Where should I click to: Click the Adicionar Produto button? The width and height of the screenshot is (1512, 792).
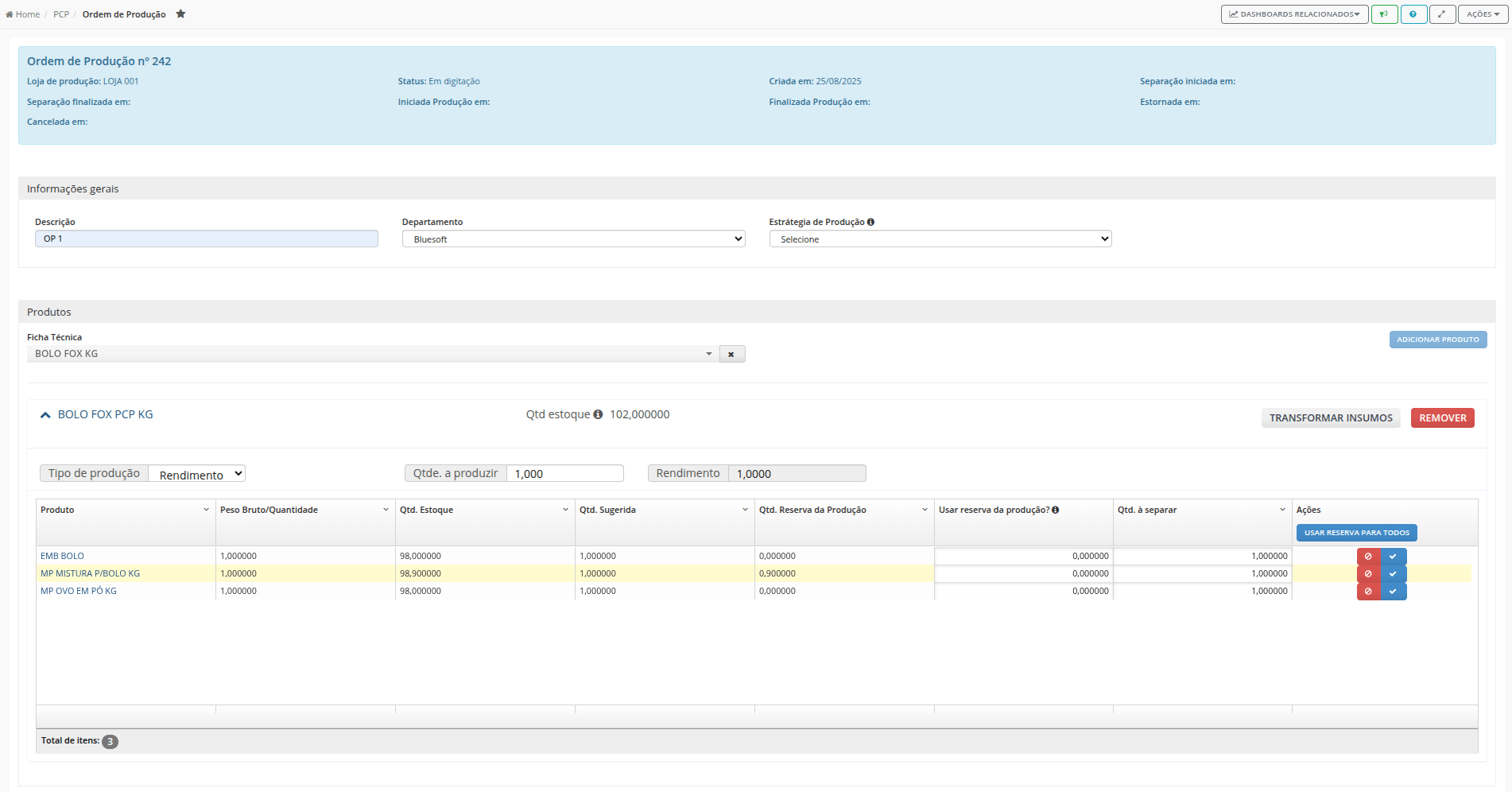1438,340
